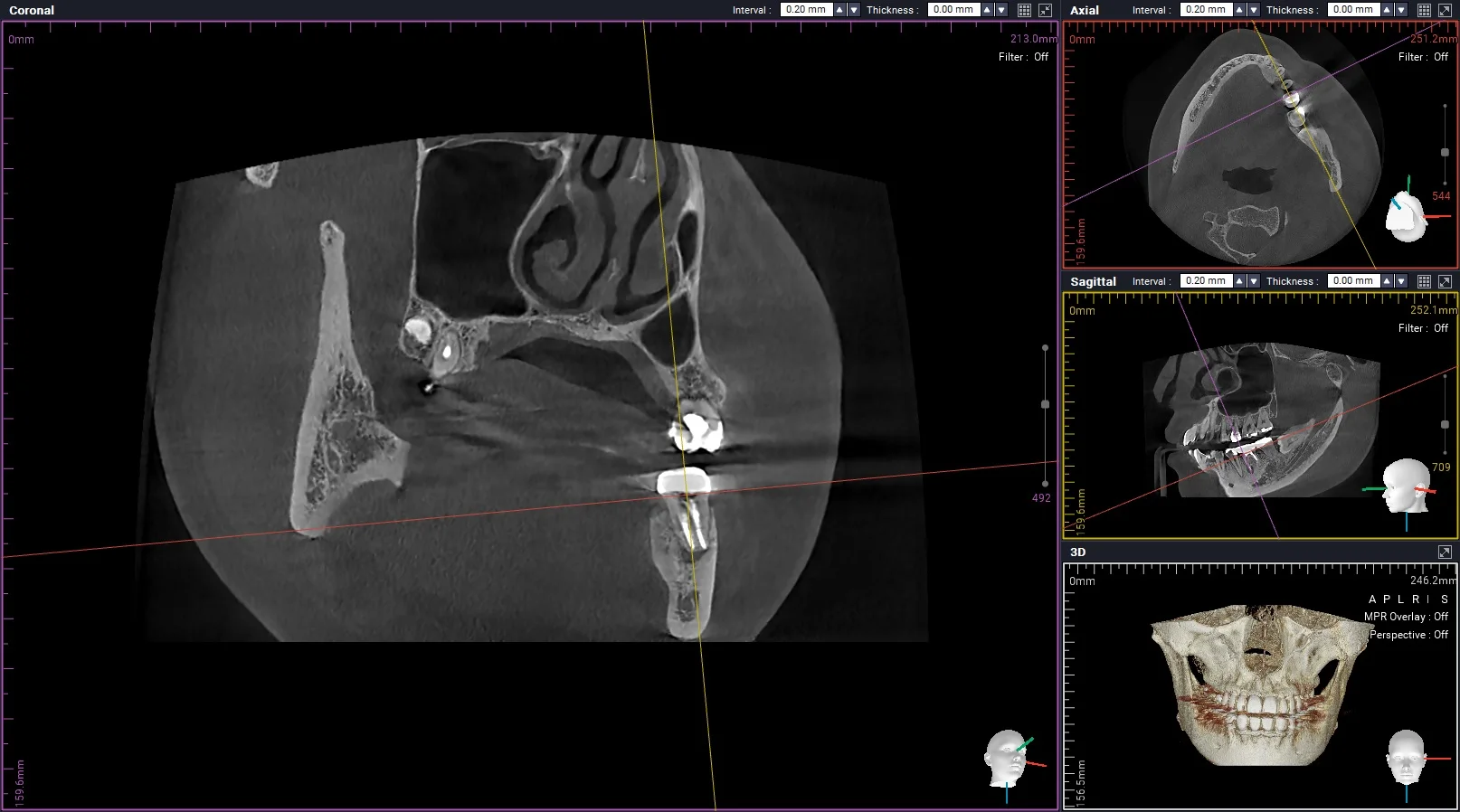
Task: Select orientation L in 3D view
Action: (1401, 600)
